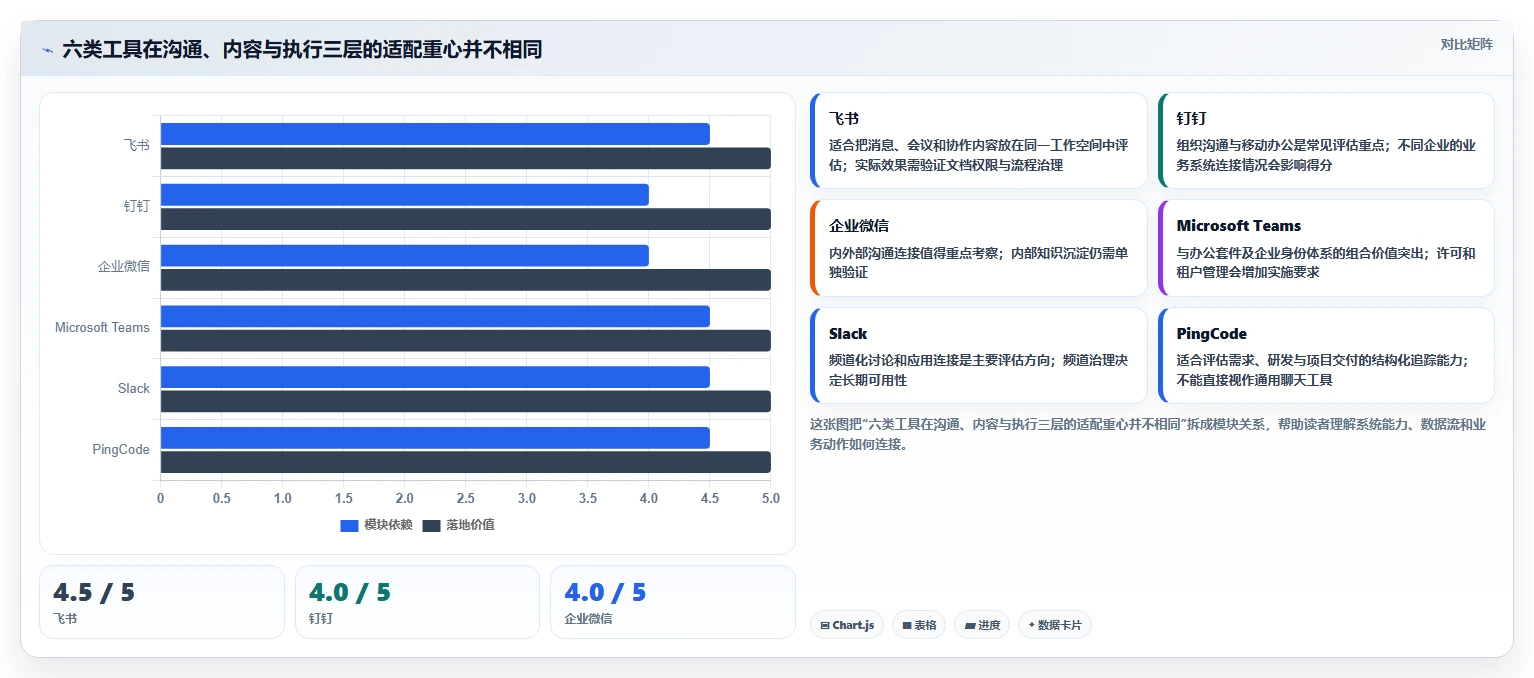The width and height of the screenshot is (1534, 678).
Task: Click the blue 模块依赖 bar for 钉钉
Action: click(x=405, y=195)
